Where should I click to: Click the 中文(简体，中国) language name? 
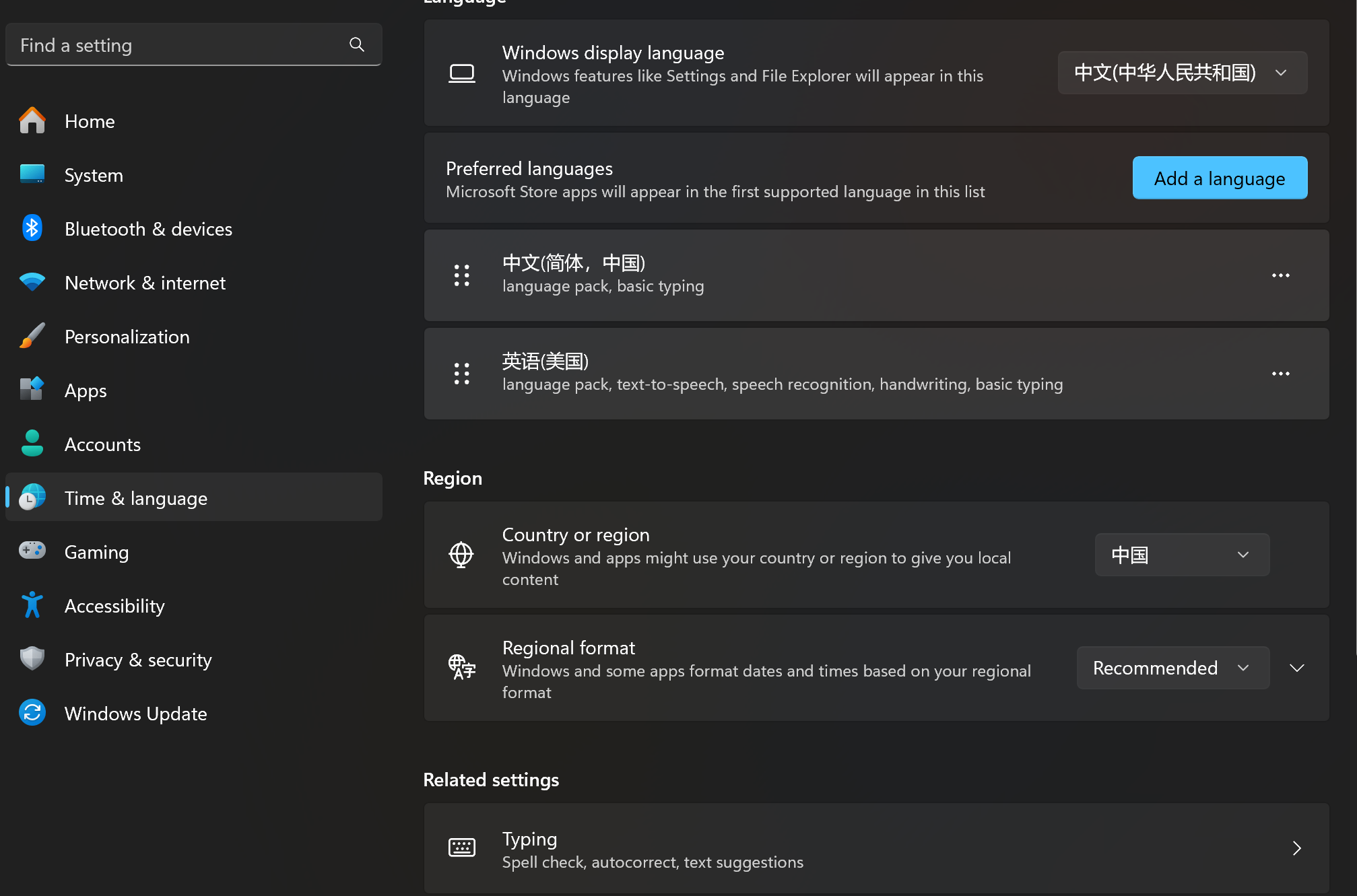574,263
